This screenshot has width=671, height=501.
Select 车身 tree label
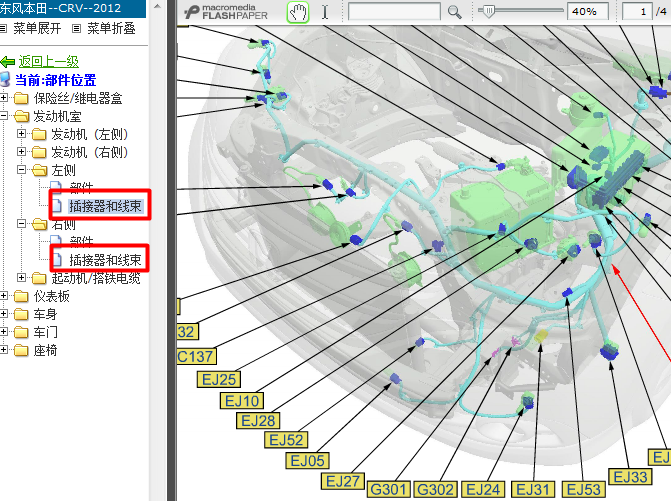pos(45,314)
